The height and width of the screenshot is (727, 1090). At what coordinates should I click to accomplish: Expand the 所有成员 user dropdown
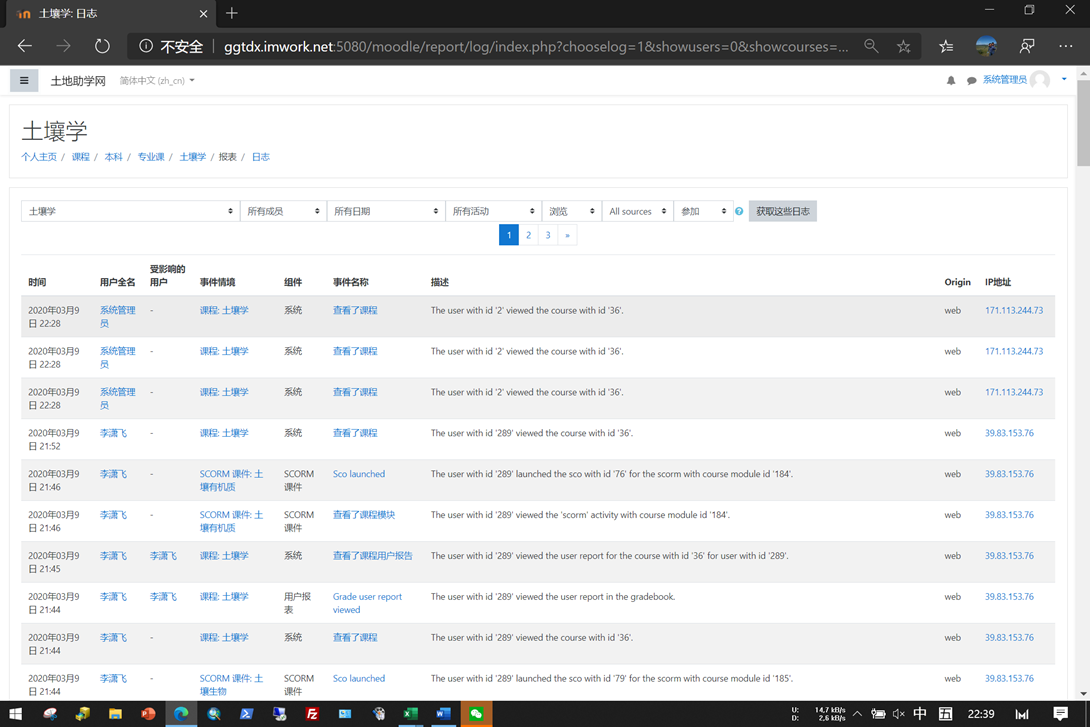click(x=283, y=212)
